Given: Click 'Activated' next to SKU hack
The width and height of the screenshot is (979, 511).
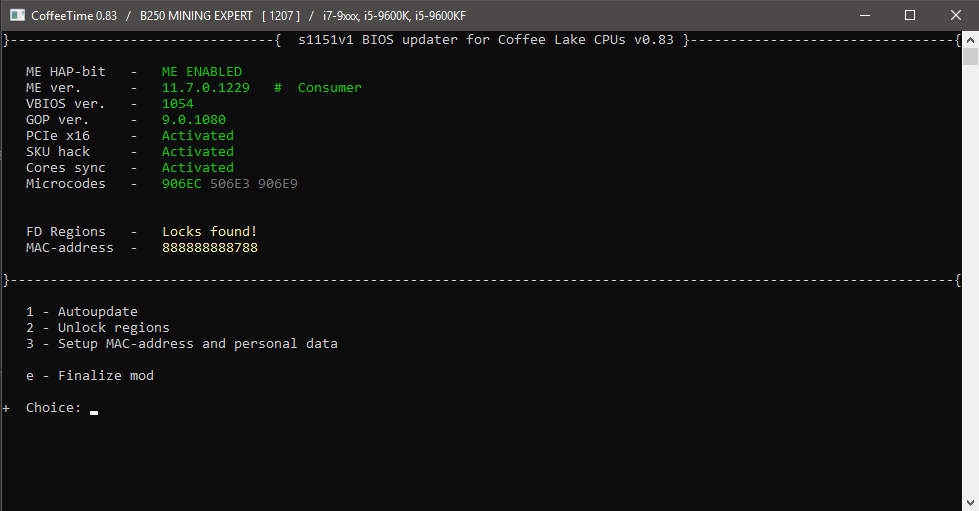Looking at the screenshot, I should (198, 152).
